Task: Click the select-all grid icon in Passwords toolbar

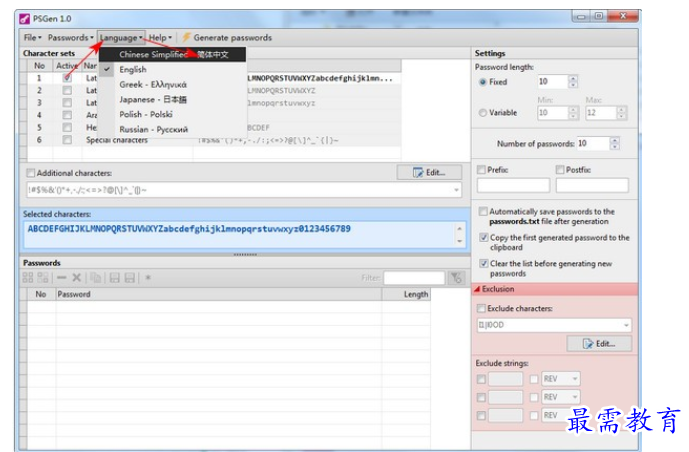Action: 28,278
